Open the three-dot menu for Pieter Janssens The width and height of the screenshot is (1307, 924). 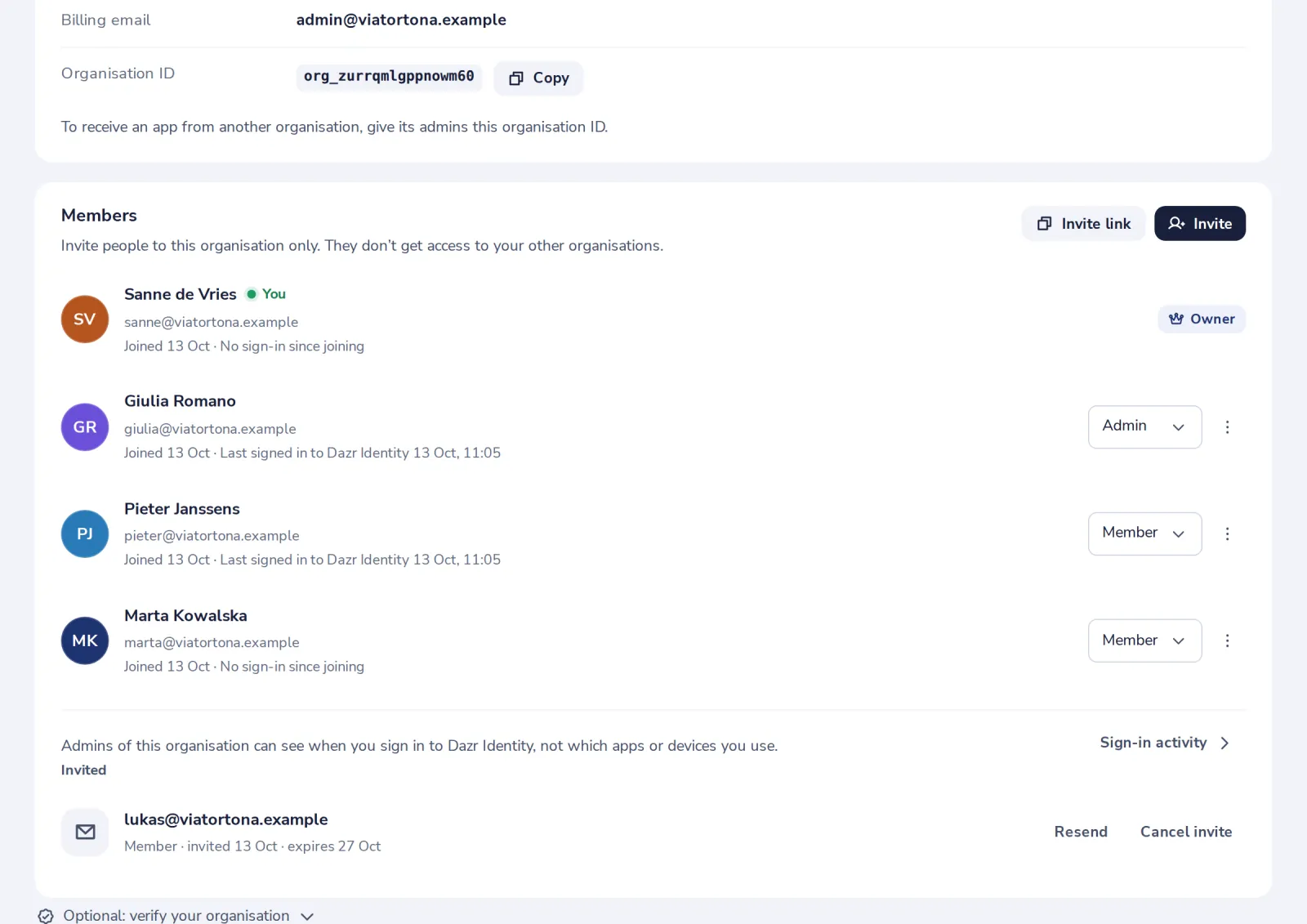pyautogui.click(x=1227, y=534)
